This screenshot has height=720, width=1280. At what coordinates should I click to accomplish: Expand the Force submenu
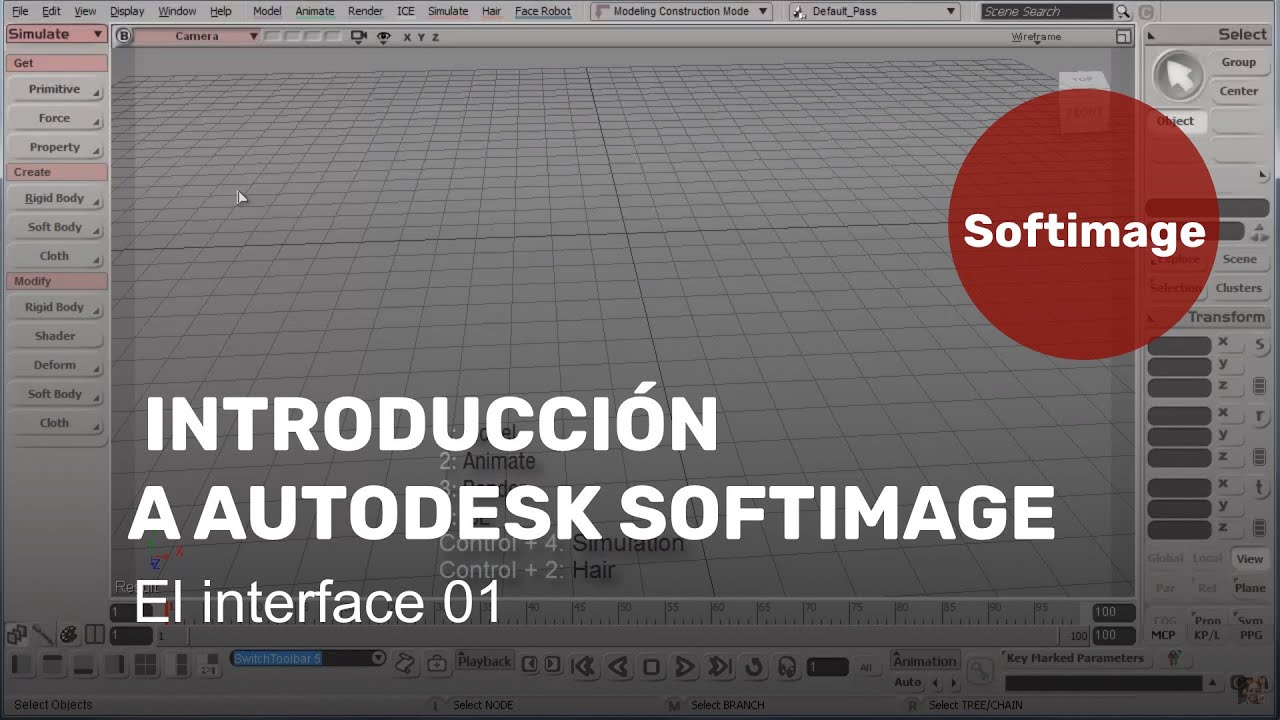(x=56, y=119)
